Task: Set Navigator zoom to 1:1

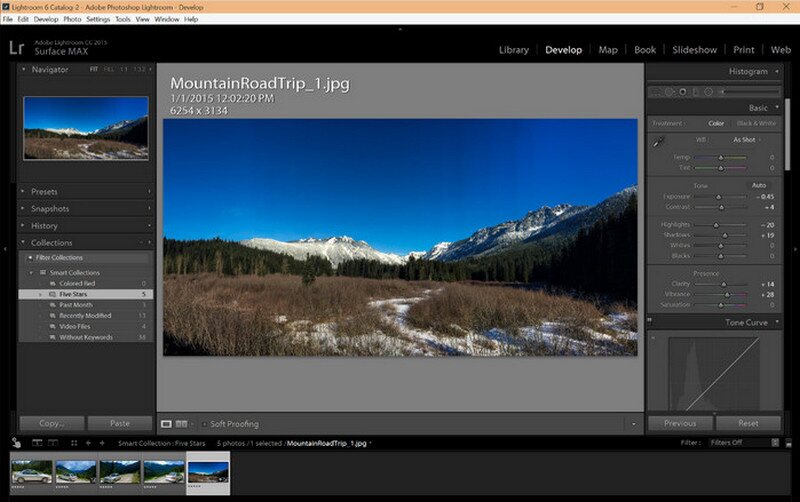Action: (x=124, y=69)
